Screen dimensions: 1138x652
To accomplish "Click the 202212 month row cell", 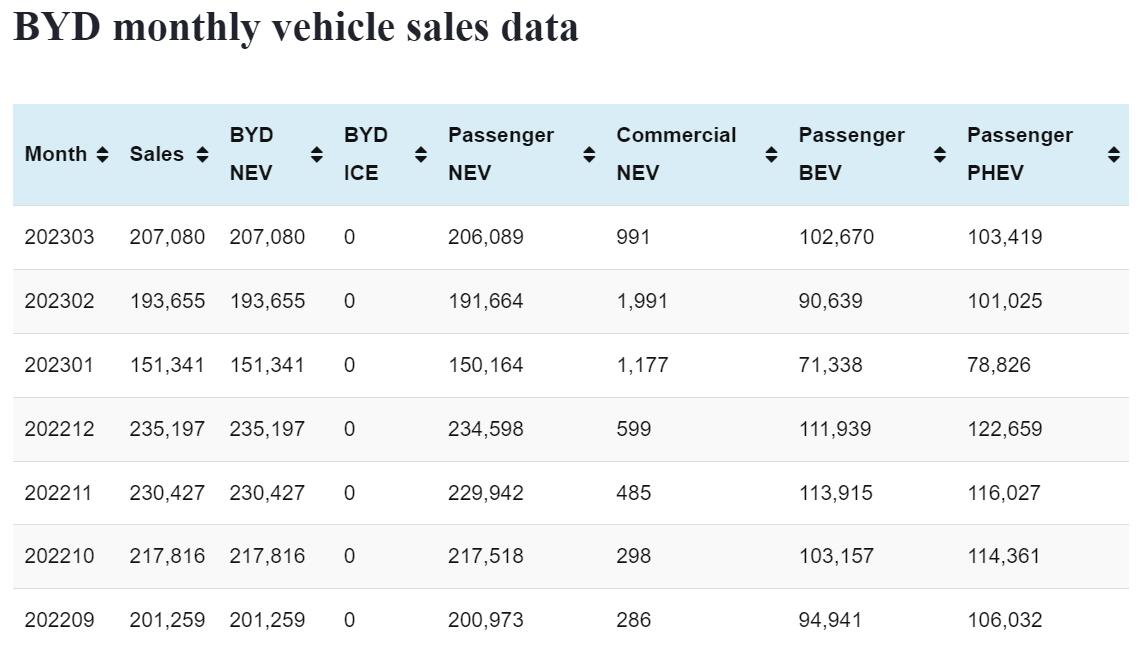I will tap(60, 429).
